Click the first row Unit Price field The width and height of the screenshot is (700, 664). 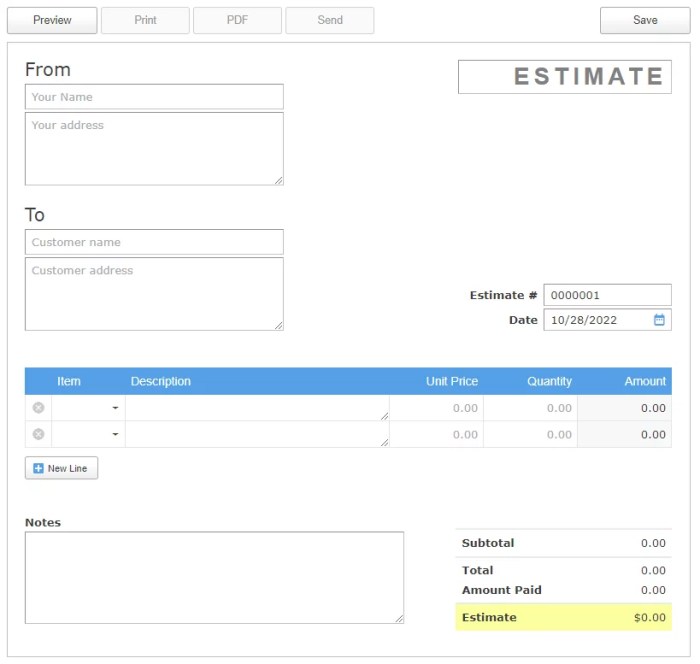(x=436, y=408)
